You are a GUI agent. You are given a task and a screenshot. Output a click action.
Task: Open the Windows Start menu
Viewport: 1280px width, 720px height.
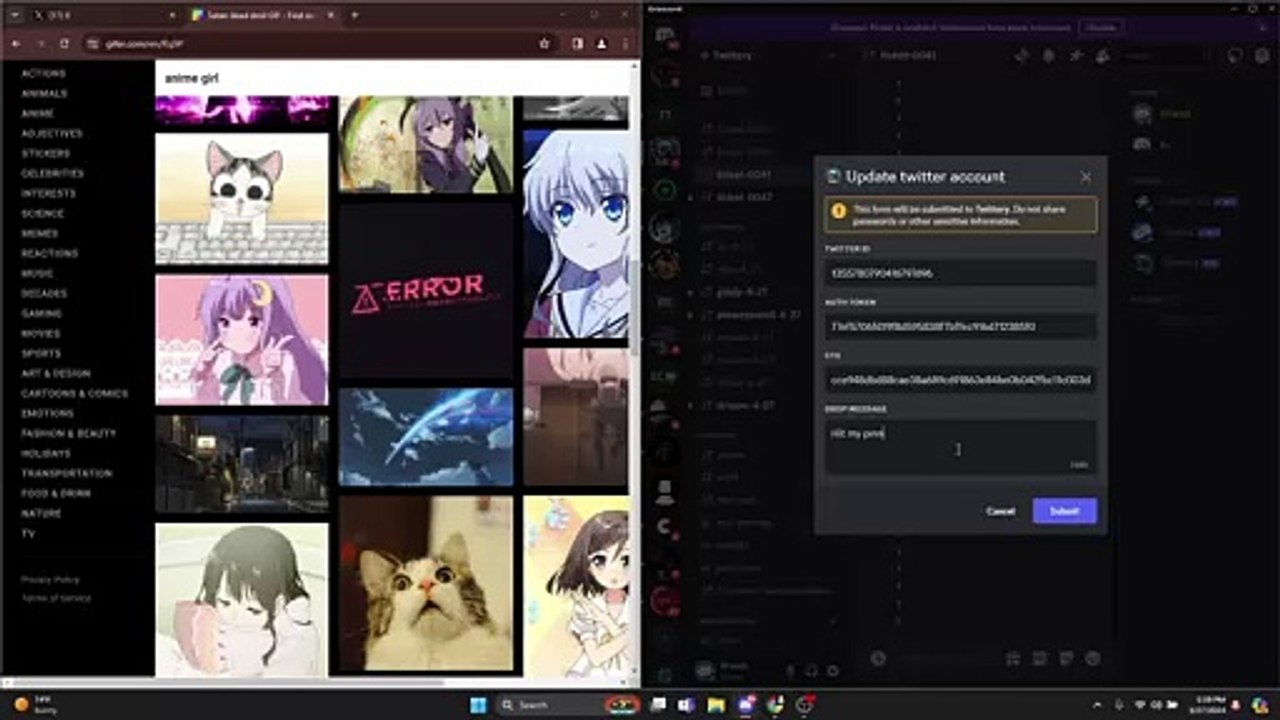[478, 705]
